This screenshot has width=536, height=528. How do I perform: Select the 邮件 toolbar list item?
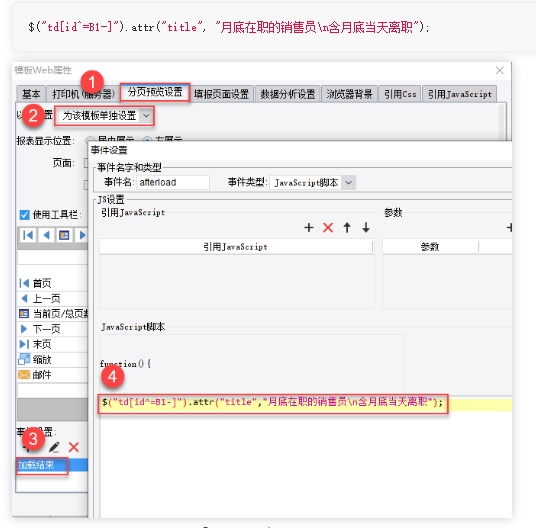52,375
